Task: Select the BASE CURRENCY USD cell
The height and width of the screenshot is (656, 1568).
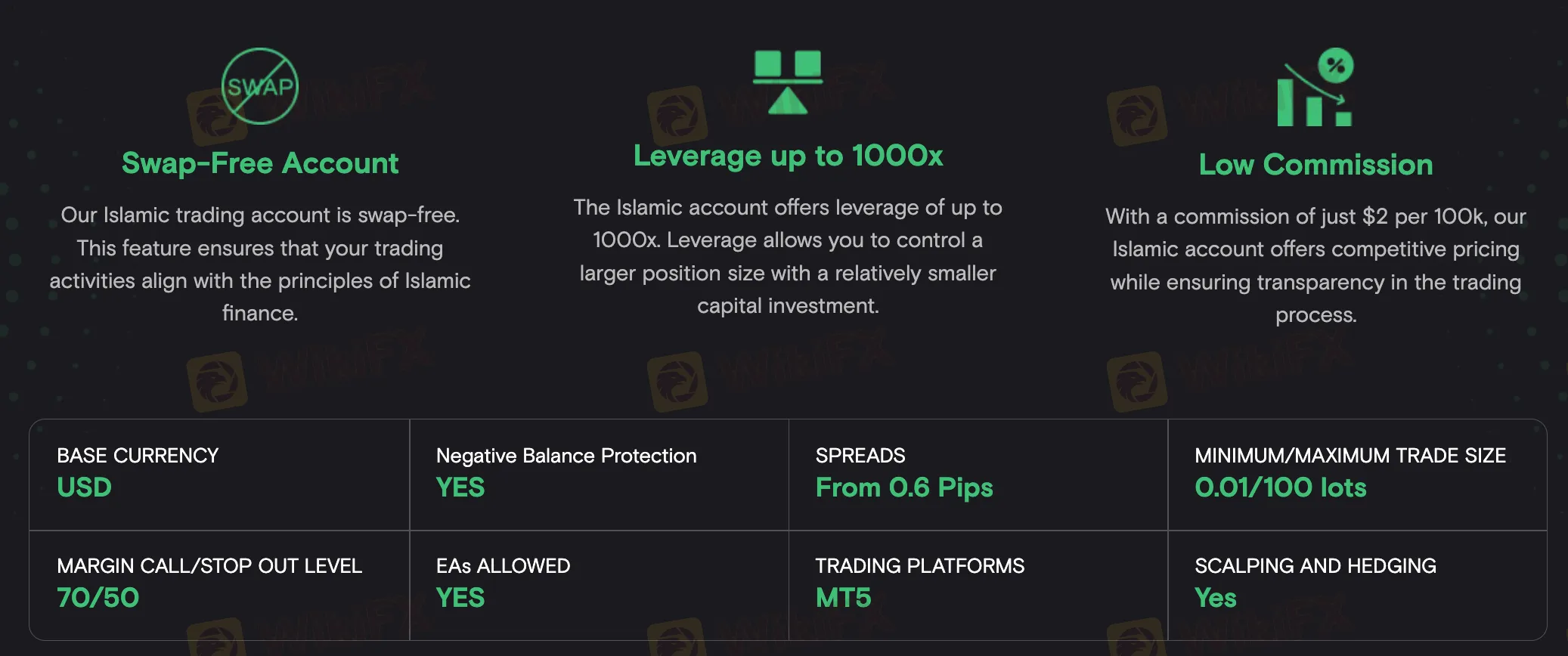Action: coord(219,475)
